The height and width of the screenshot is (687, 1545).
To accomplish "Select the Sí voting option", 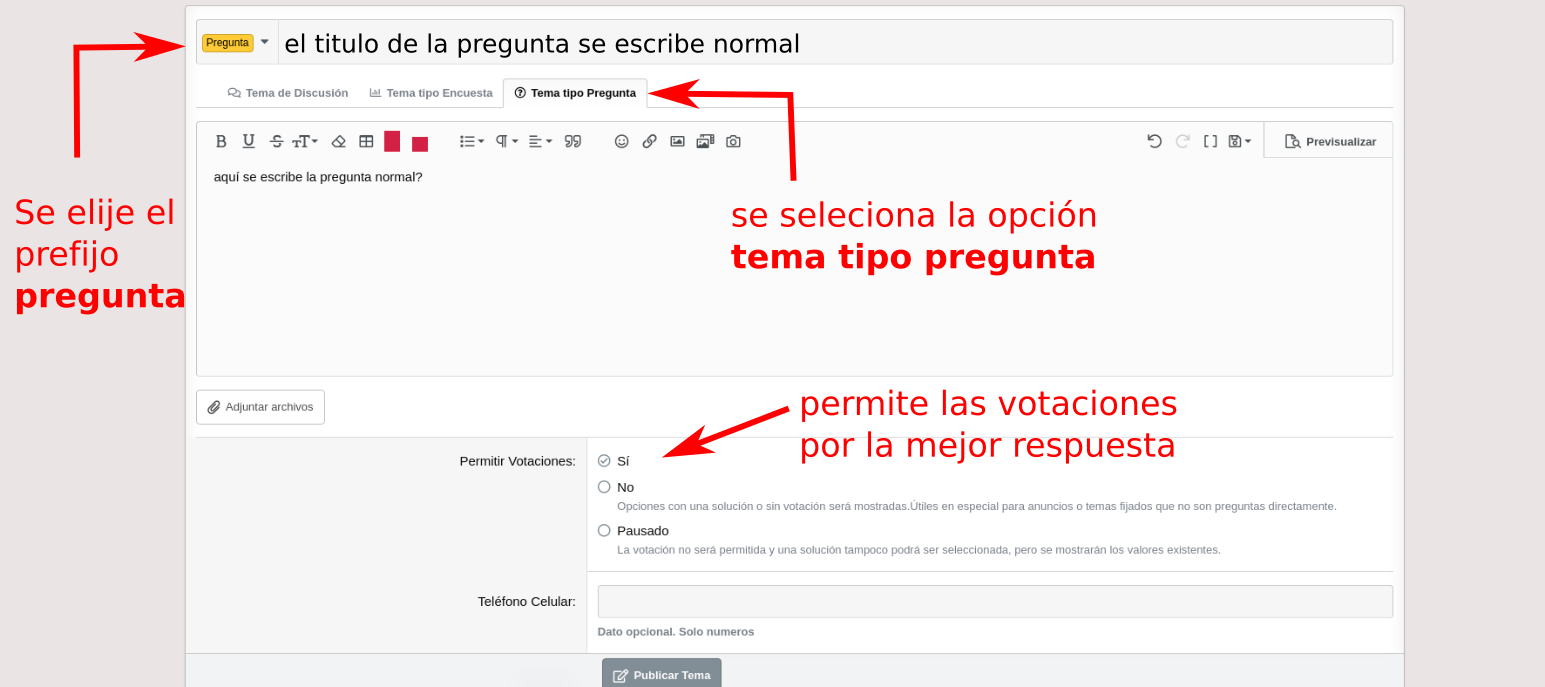I will 604,460.
